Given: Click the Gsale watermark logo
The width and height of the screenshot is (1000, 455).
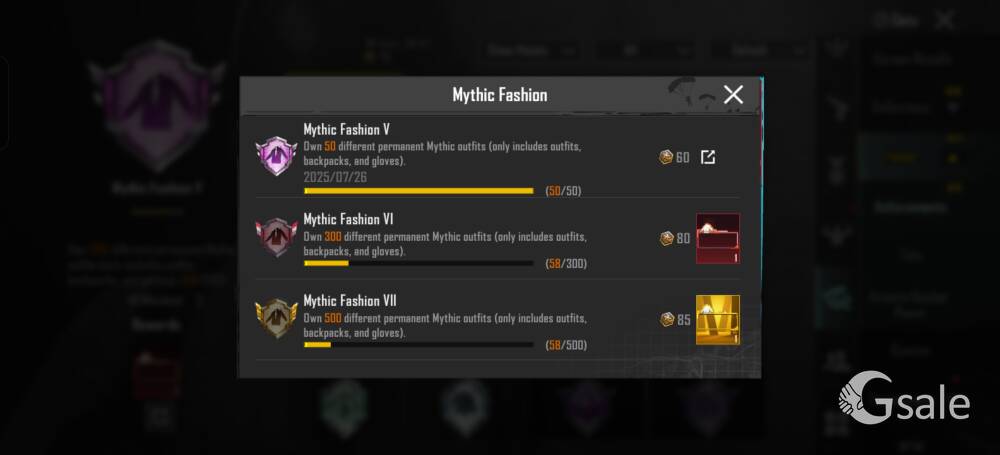Looking at the screenshot, I should (904, 398).
